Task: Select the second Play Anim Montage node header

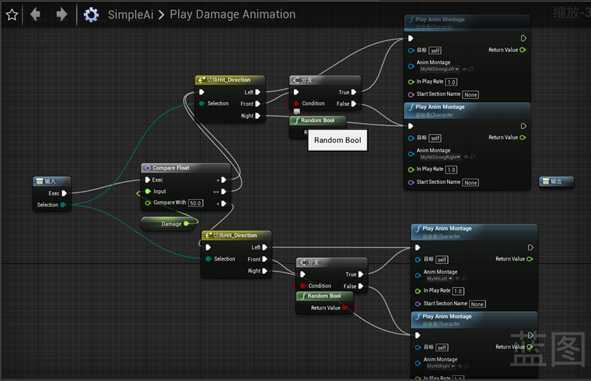Action: pyautogui.click(x=467, y=110)
